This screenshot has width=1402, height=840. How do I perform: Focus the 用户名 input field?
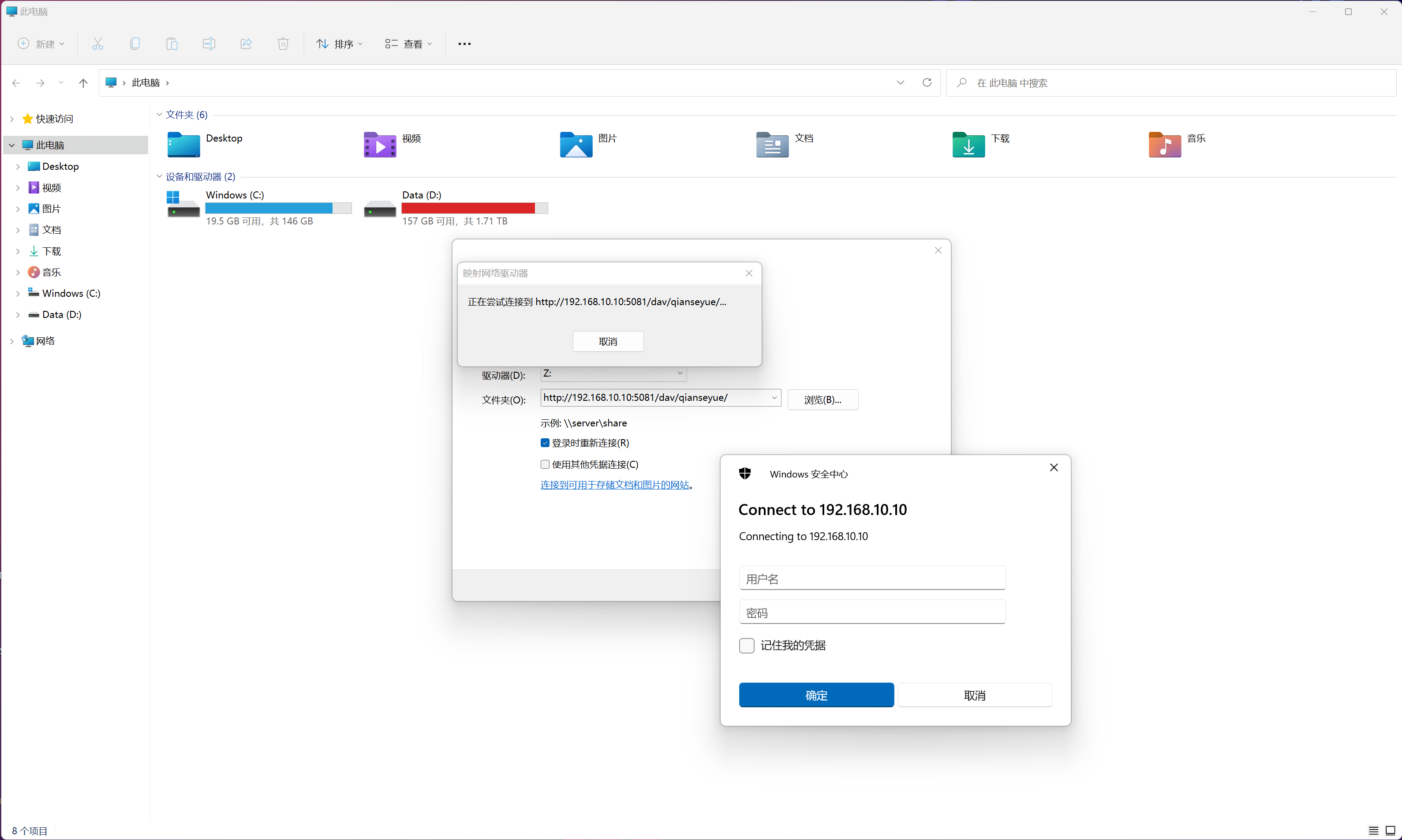pos(871,579)
